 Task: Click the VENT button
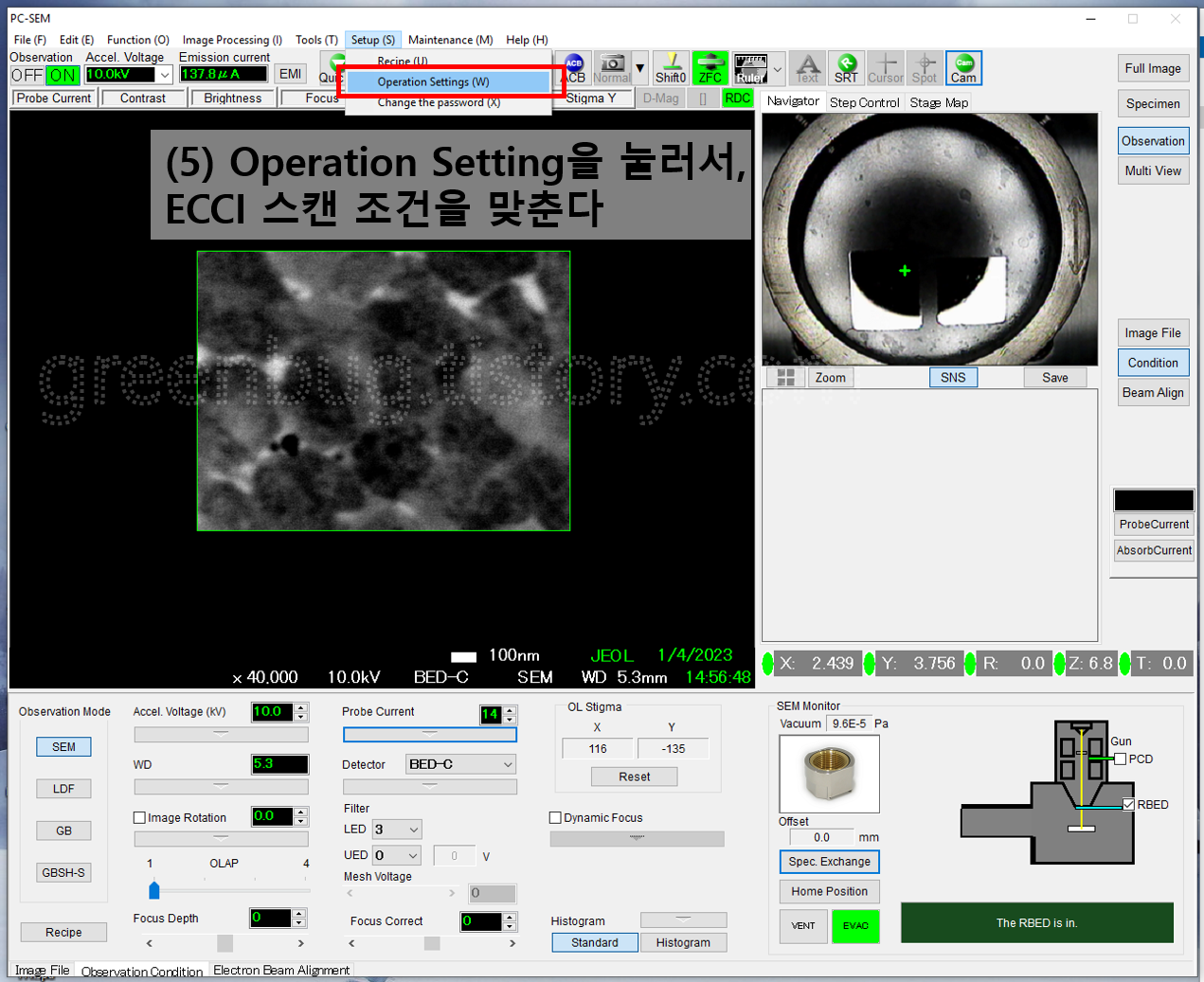(x=803, y=926)
